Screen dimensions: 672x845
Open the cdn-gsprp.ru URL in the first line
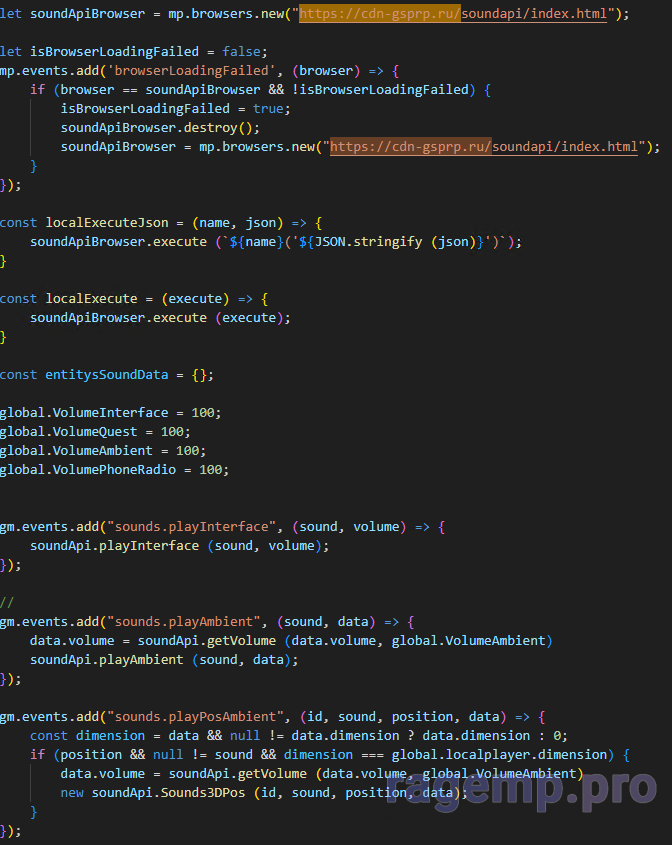pyautogui.click(x=453, y=13)
